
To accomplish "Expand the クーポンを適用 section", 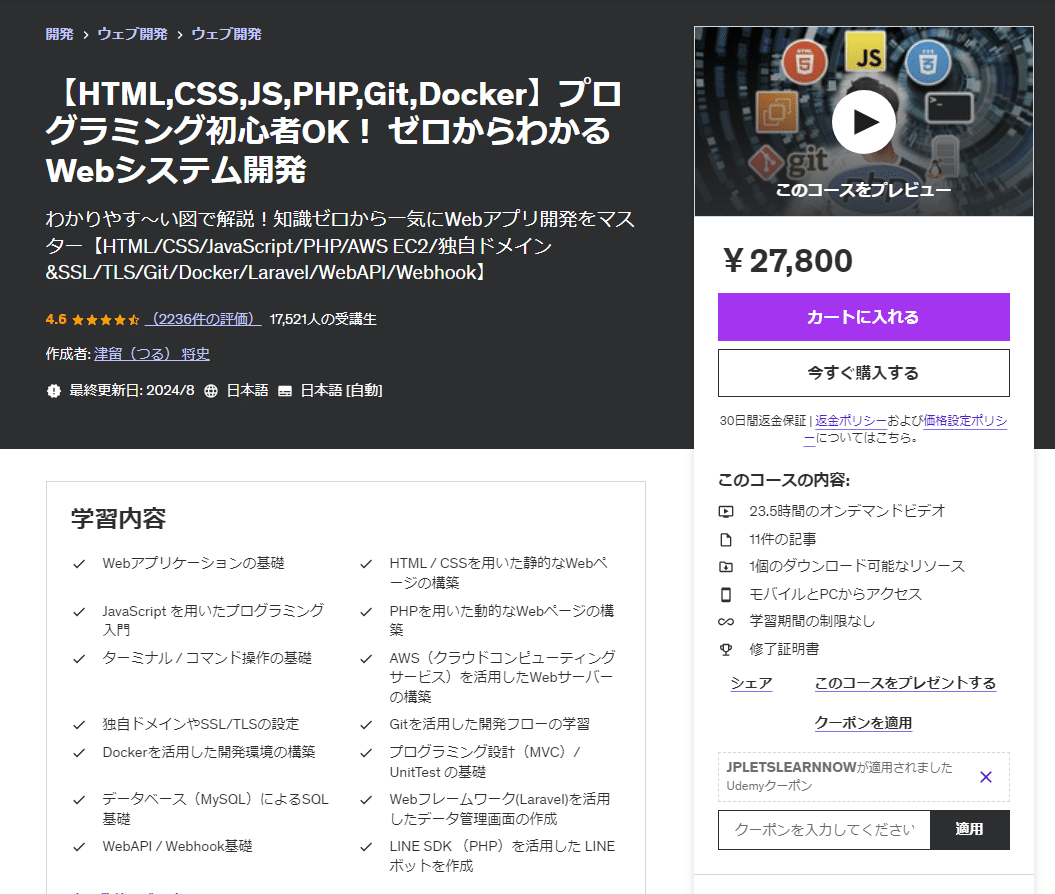I will pos(862,722).
